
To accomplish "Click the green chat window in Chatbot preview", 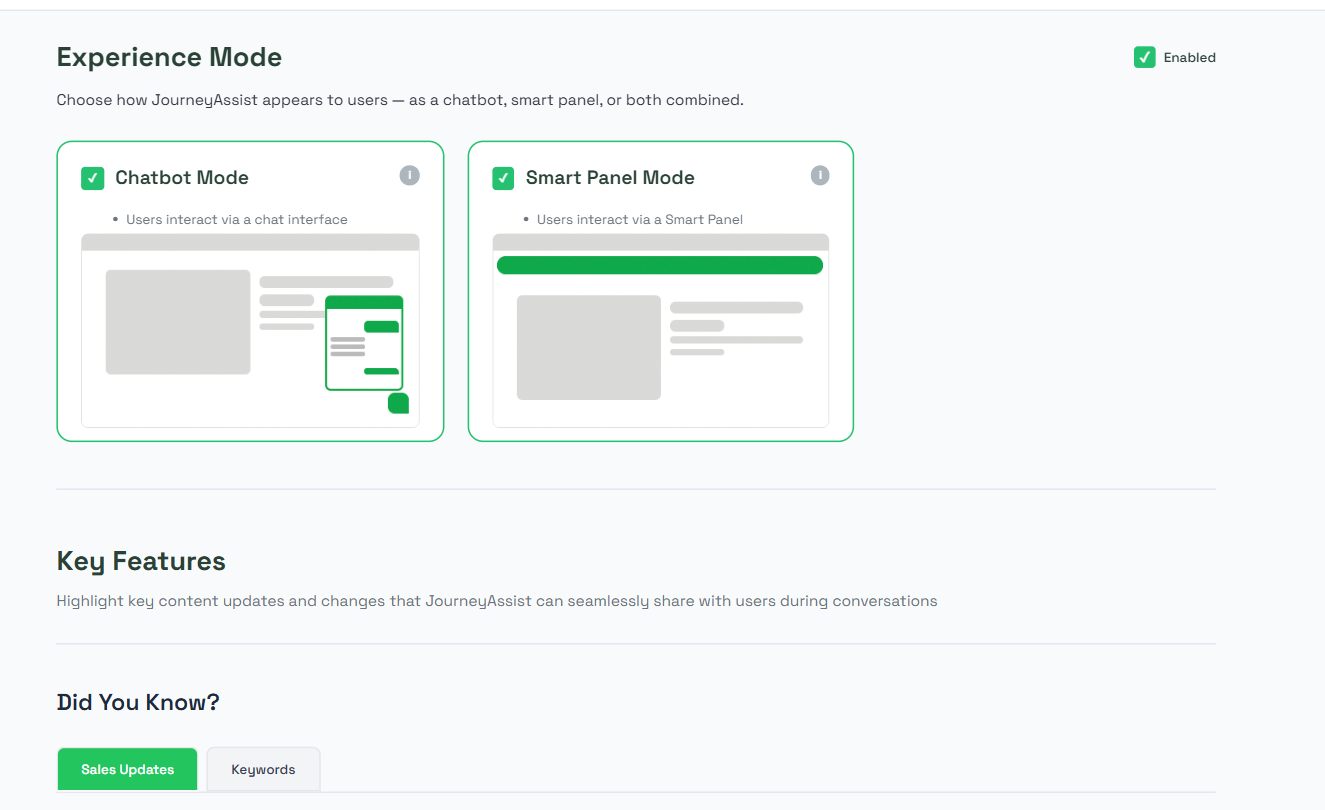I will pos(364,345).
